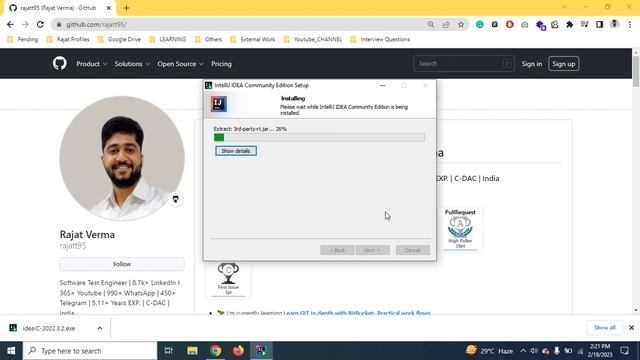
Task: Open the External Work bookmark folder
Action: 253,39
